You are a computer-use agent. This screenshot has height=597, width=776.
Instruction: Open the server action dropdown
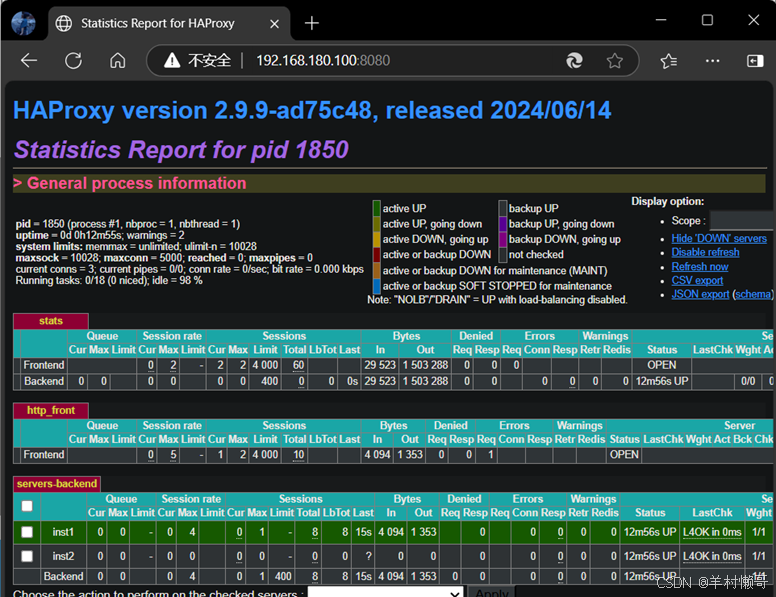385,592
